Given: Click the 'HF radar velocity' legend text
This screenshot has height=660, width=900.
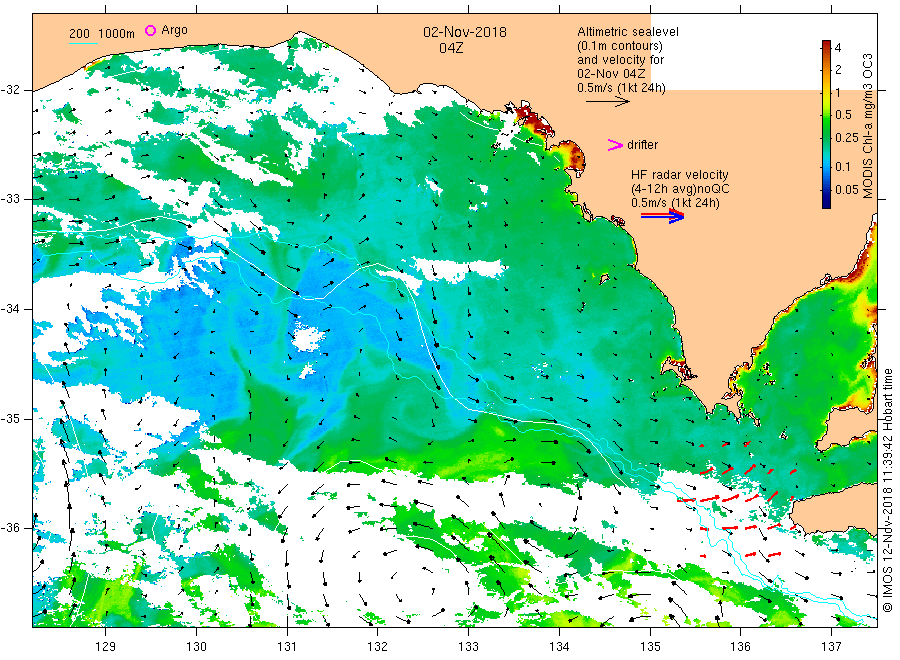Looking at the screenshot, I should tap(680, 174).
